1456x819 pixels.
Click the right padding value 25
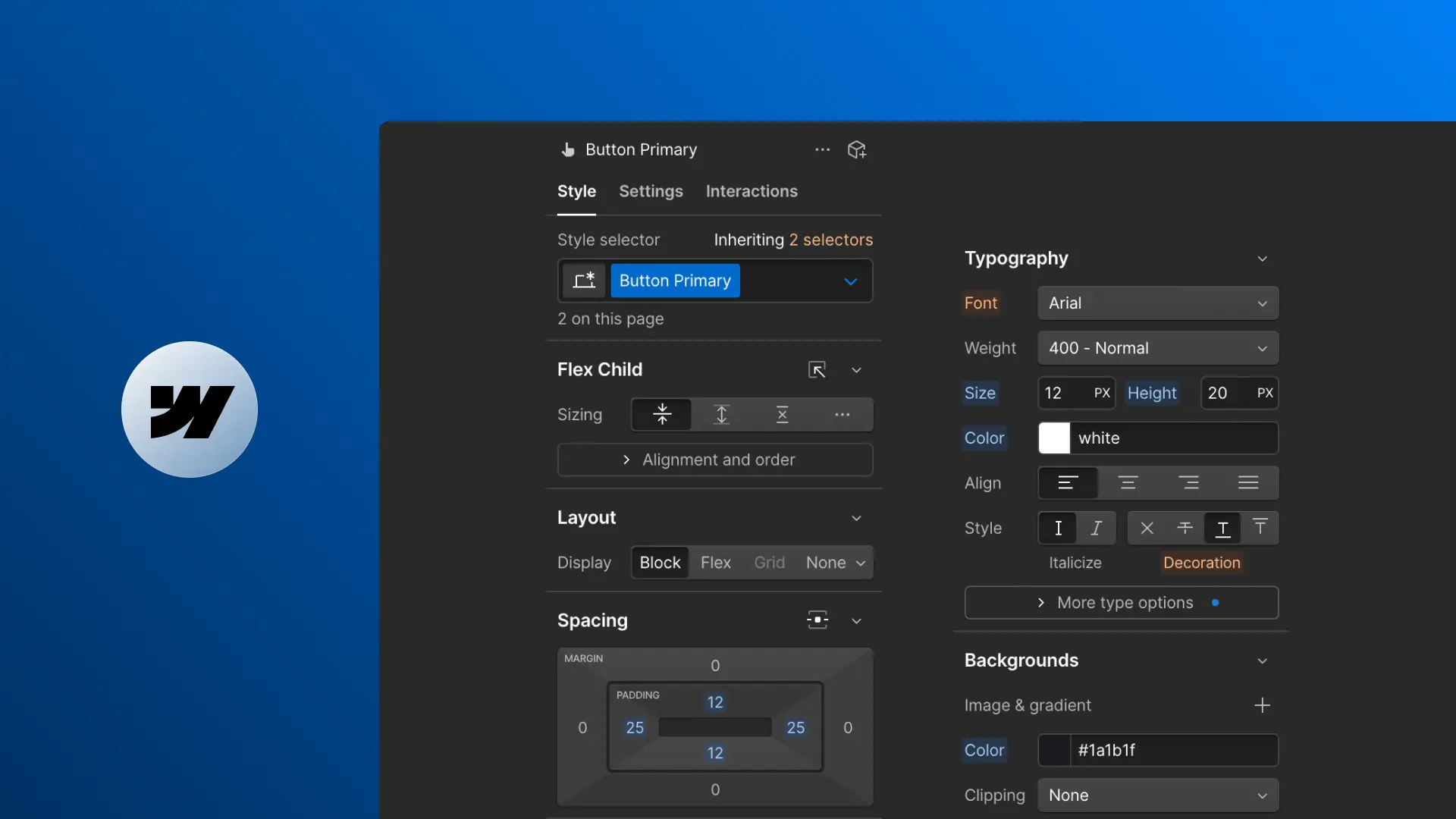coord(795,728)
